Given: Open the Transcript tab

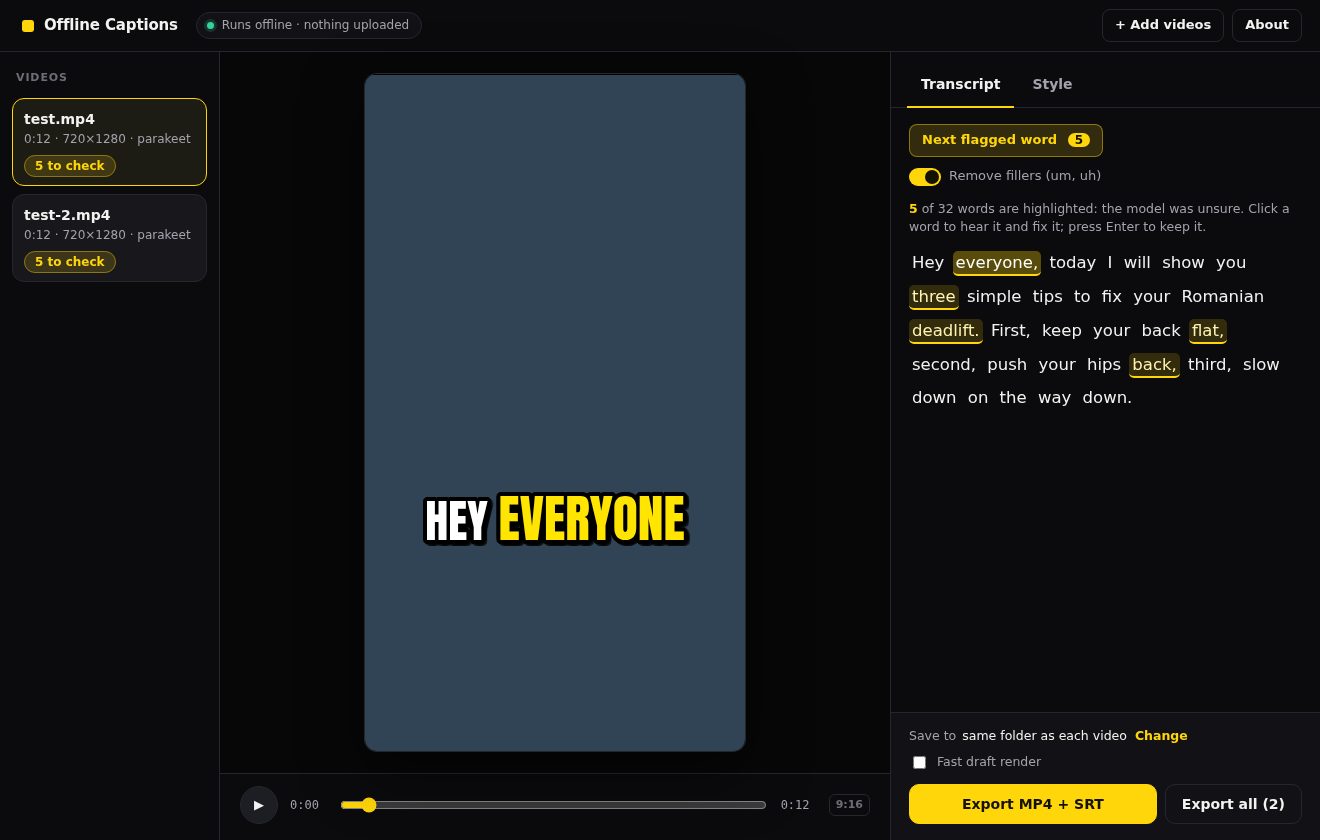Looking at the screenshot, I should 960,84.
